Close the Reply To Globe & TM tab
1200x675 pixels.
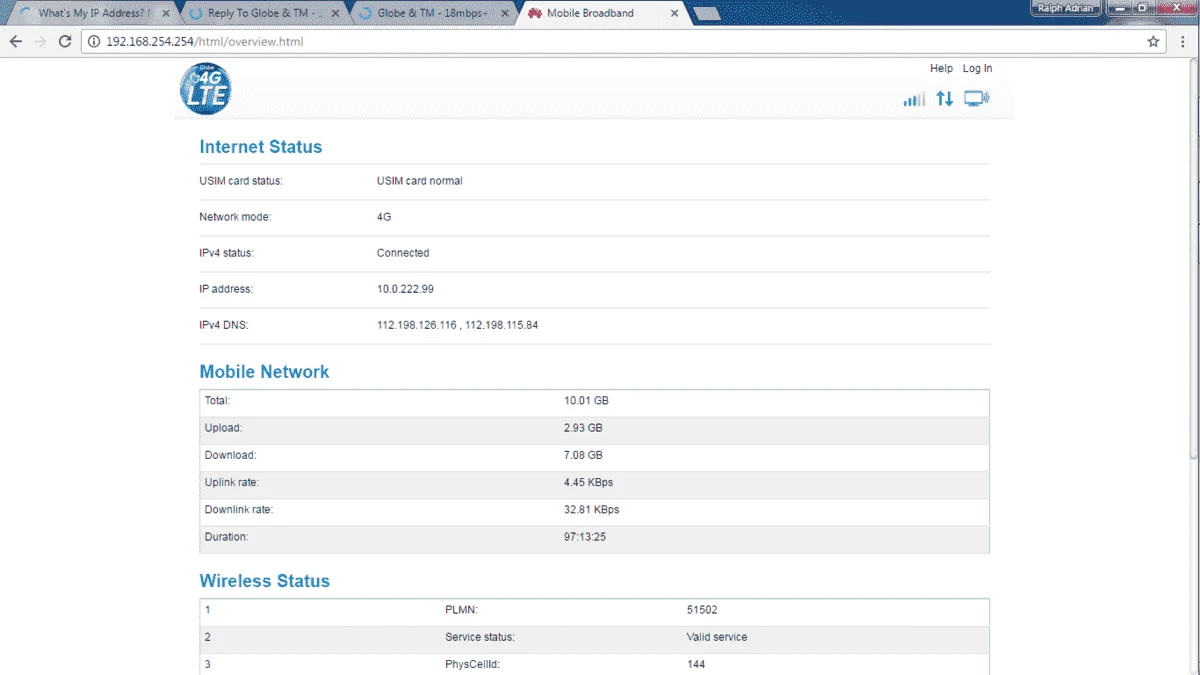[x=335, y=14]
